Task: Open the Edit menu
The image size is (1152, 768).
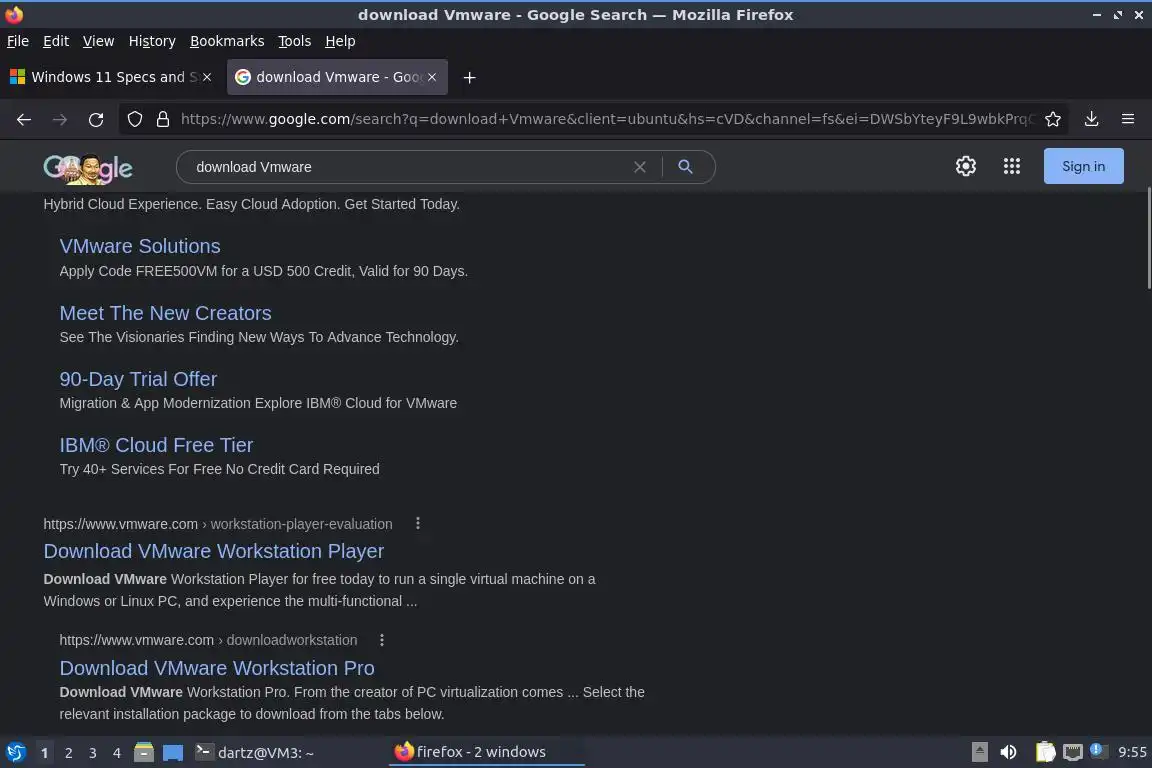Action: [56, 41]
